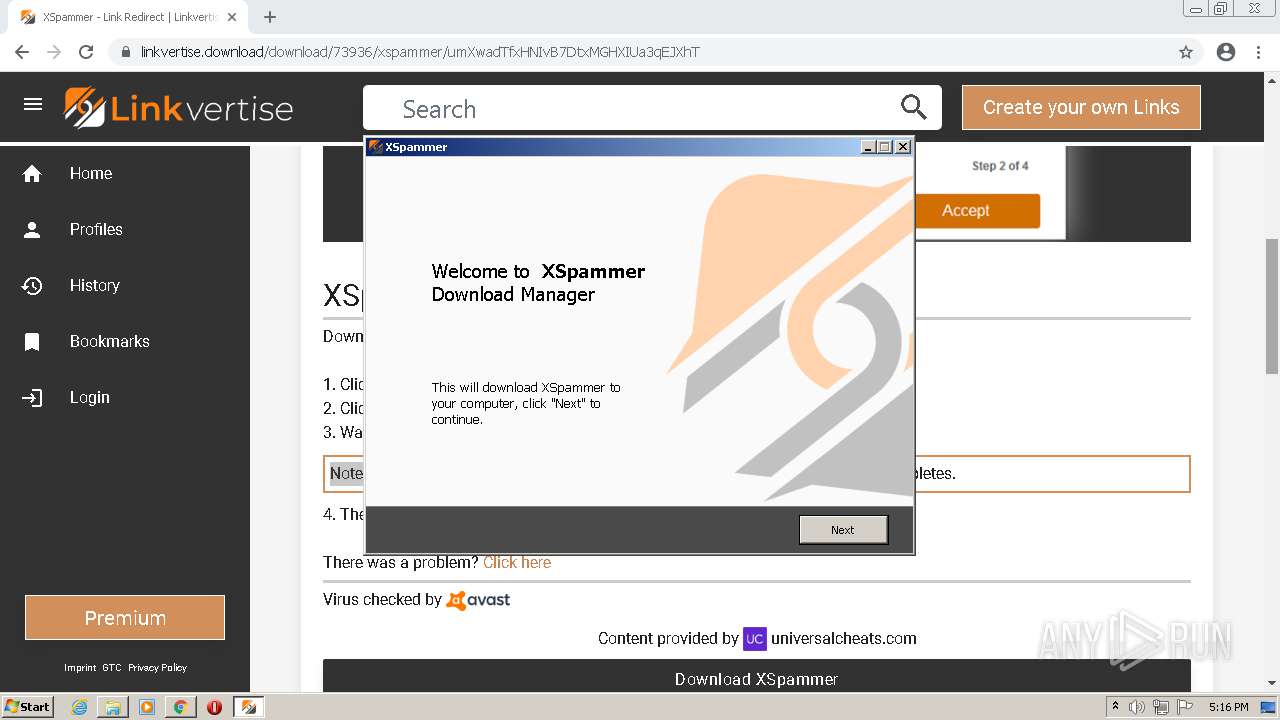Click Create your own Links button
The image size is (1280, 720).
[1081, 107]
